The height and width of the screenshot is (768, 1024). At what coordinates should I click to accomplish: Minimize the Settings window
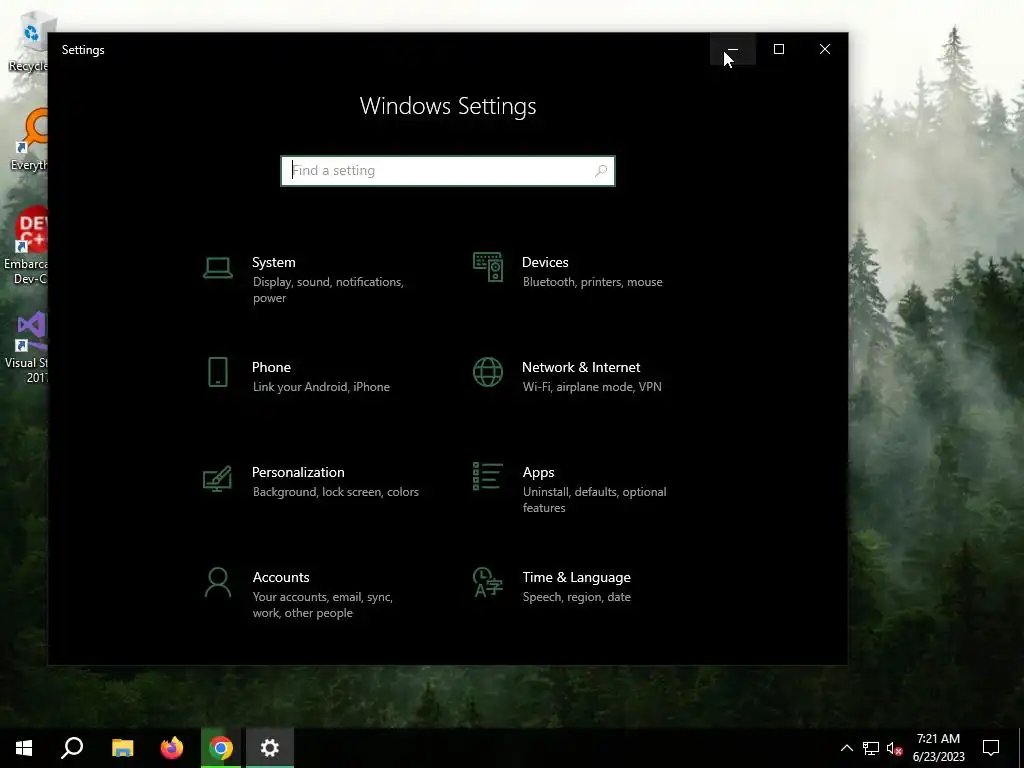[733, 49]
